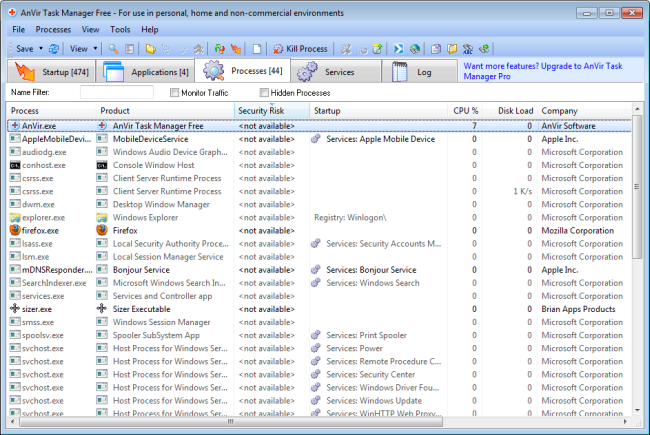Open the Processes menu
Screen dimensions: 650x435
tap(53, 29)
